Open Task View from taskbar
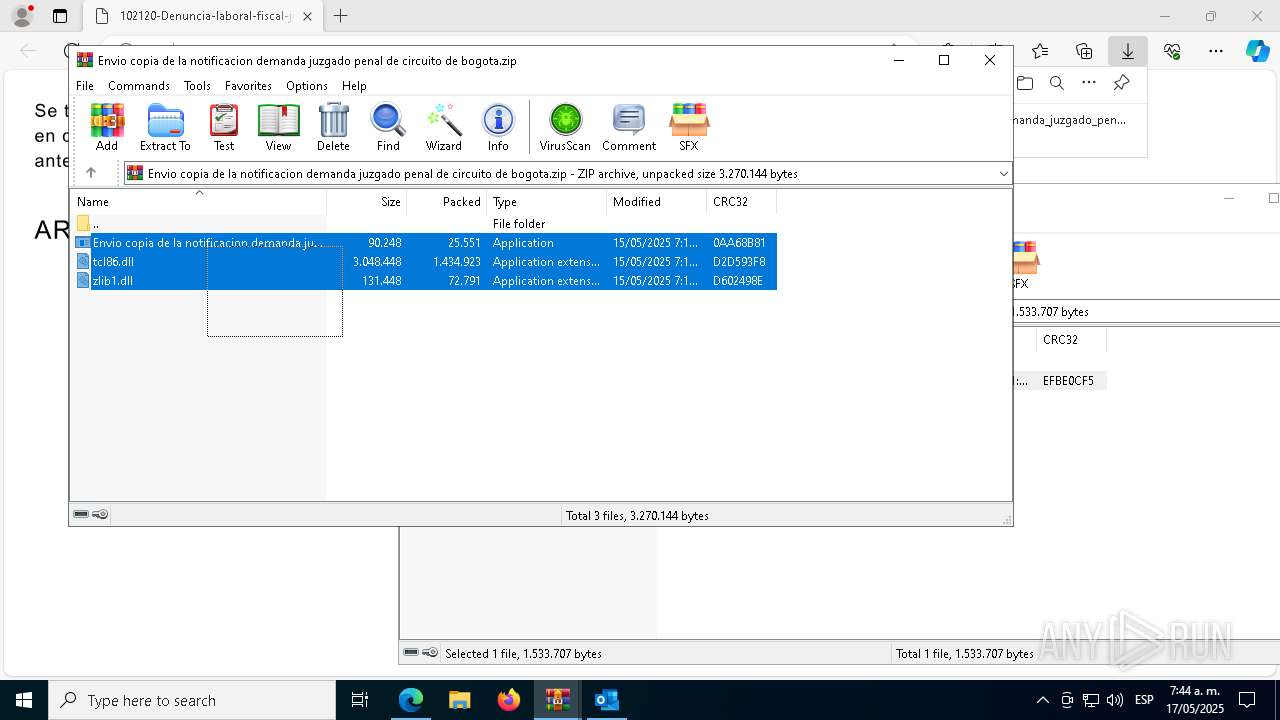1280x720 pixels. pos(361,700)
